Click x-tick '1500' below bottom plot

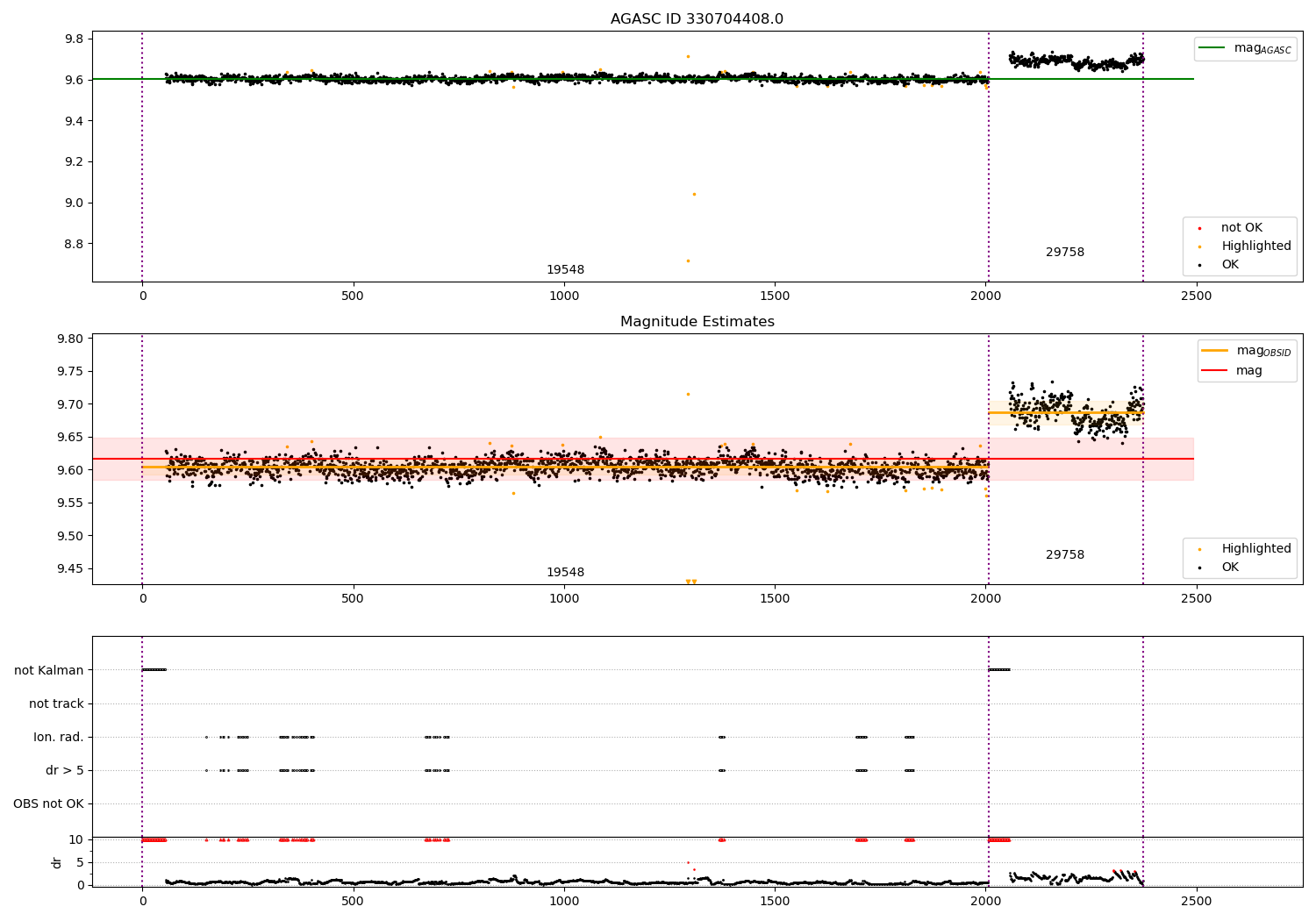775,900
